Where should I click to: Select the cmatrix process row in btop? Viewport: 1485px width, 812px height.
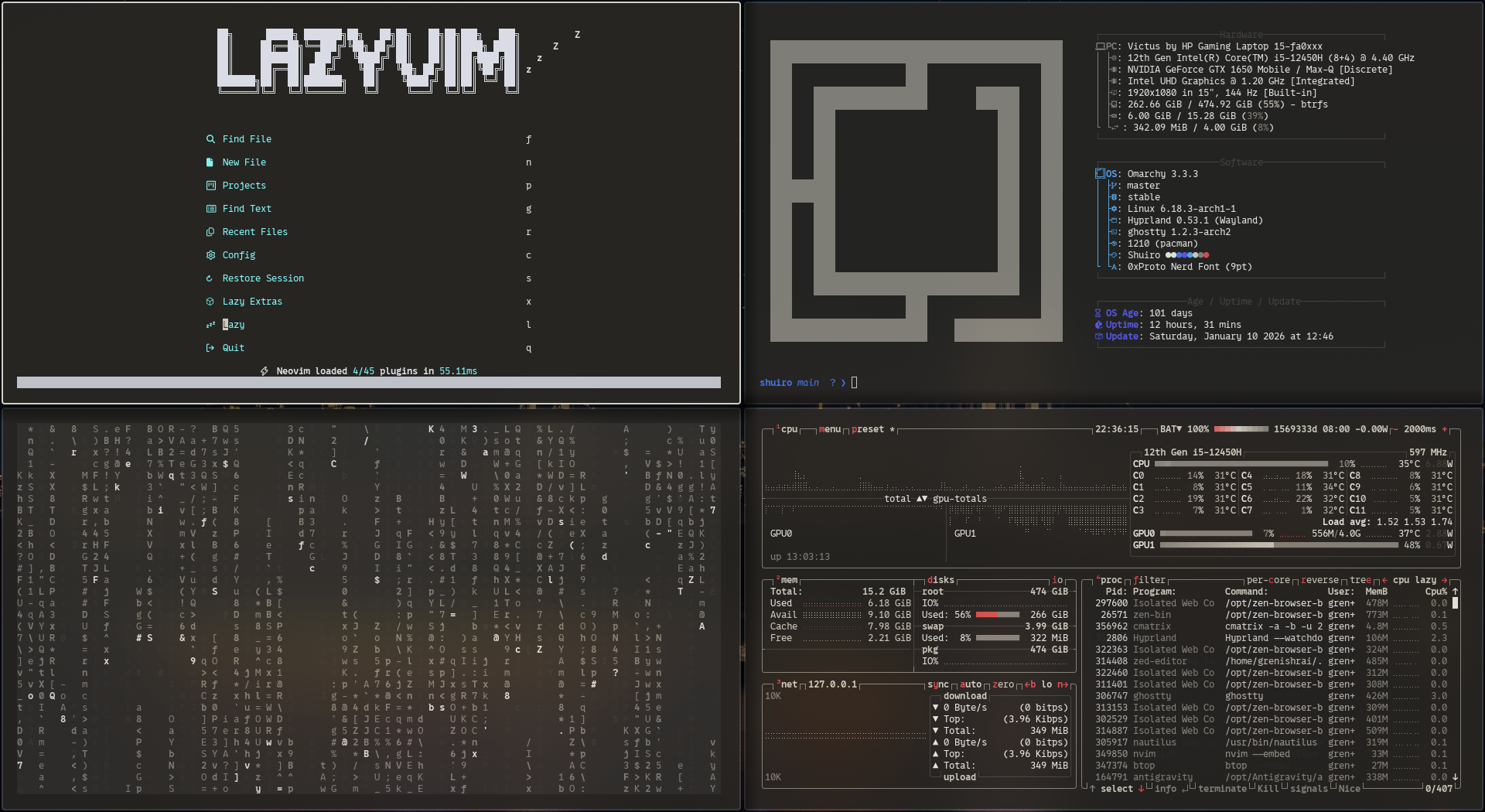[x=1272, y=626]
